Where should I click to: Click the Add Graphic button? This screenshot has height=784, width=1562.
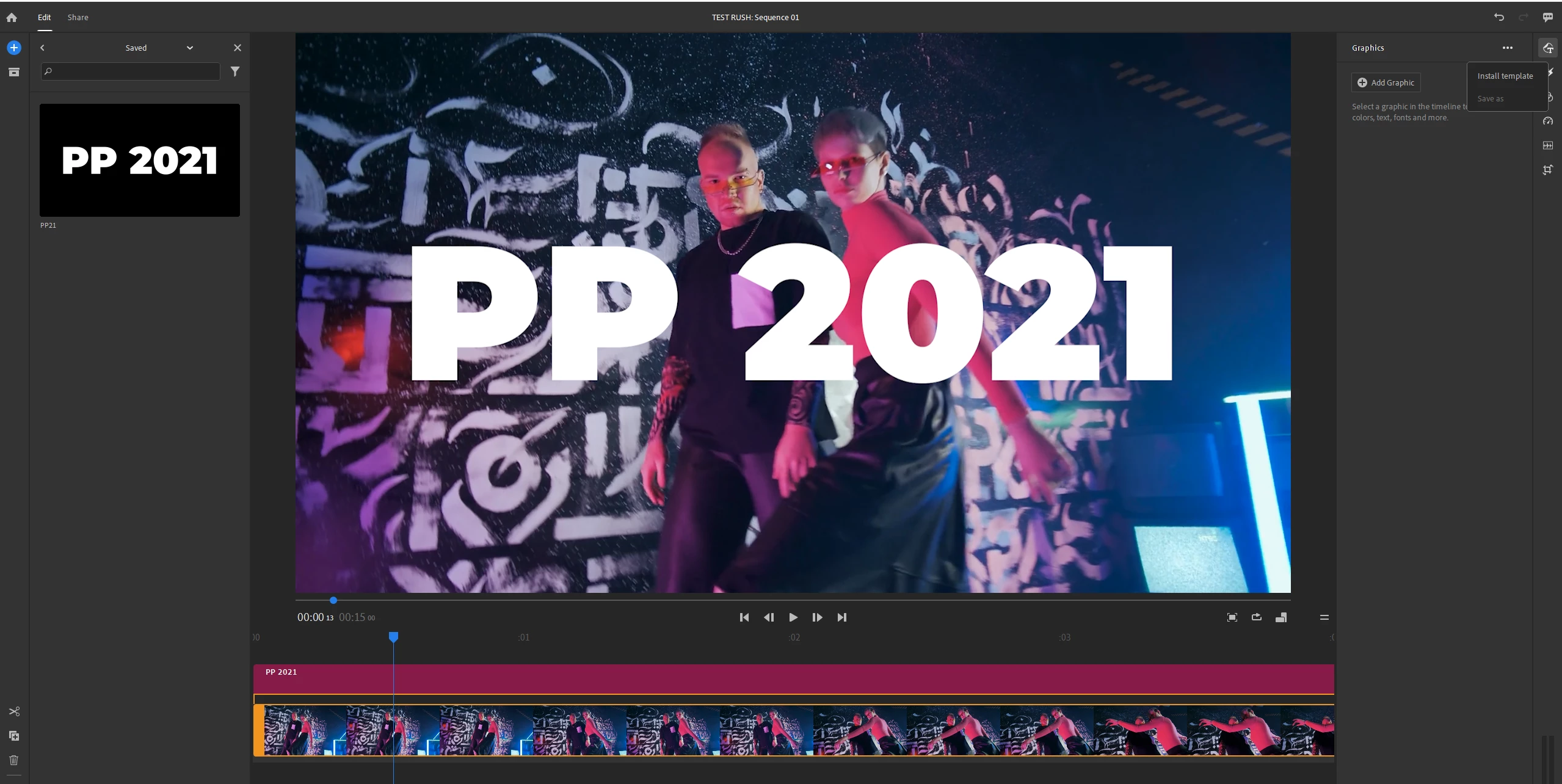point(1386,82)
